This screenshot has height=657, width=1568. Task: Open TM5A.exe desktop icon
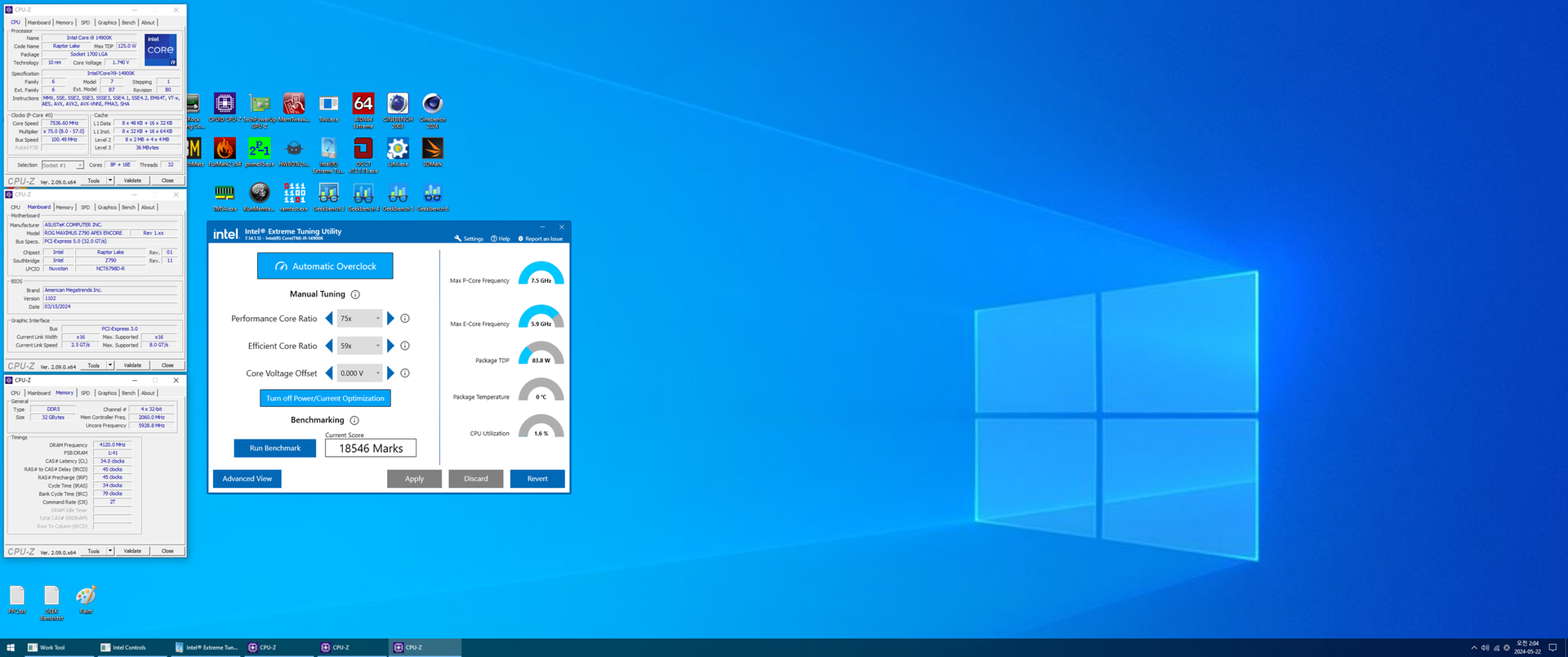(225, 197)
